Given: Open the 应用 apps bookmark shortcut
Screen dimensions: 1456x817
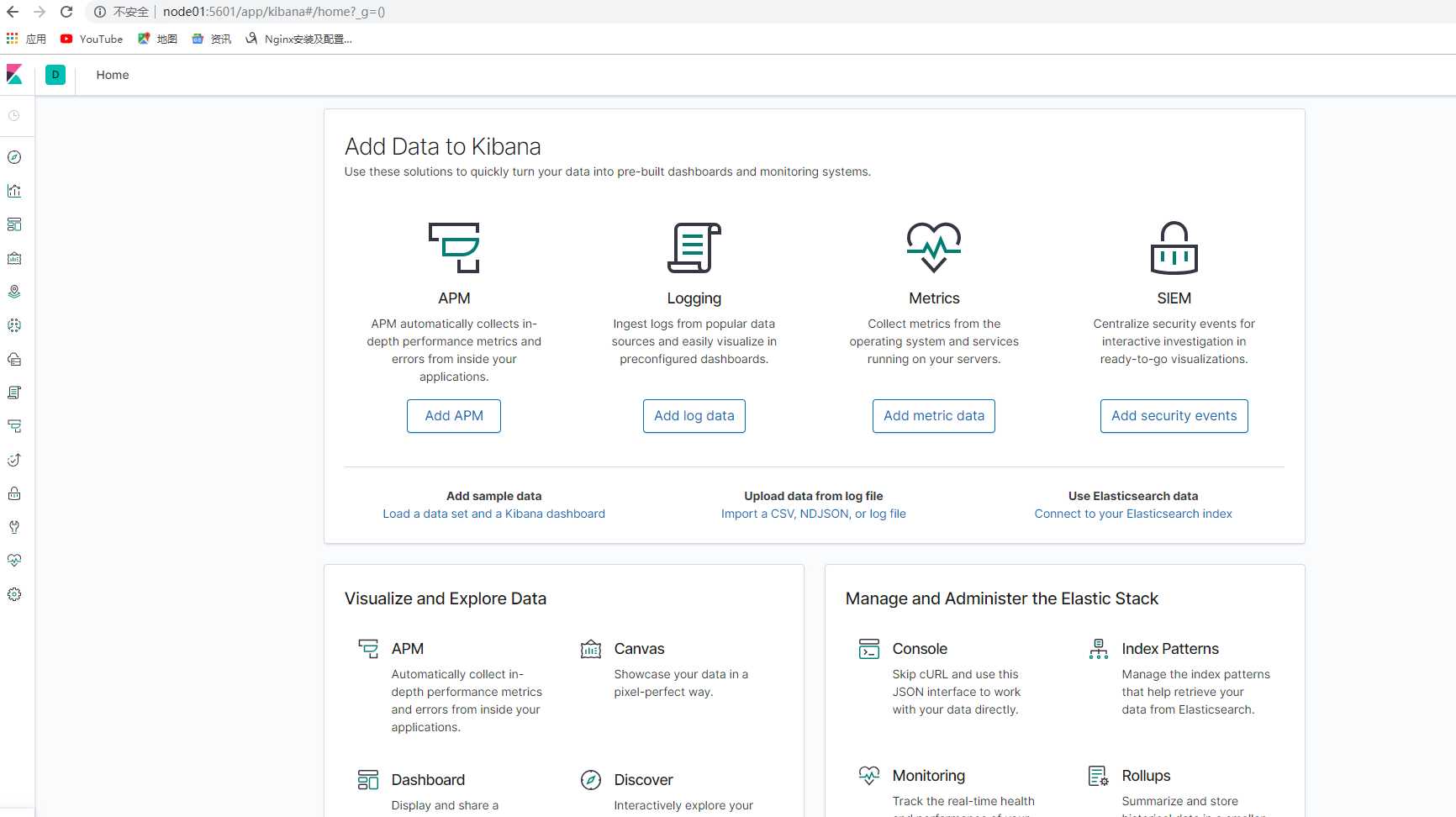Looking at the screenshot, I should (x=26, y=39).
